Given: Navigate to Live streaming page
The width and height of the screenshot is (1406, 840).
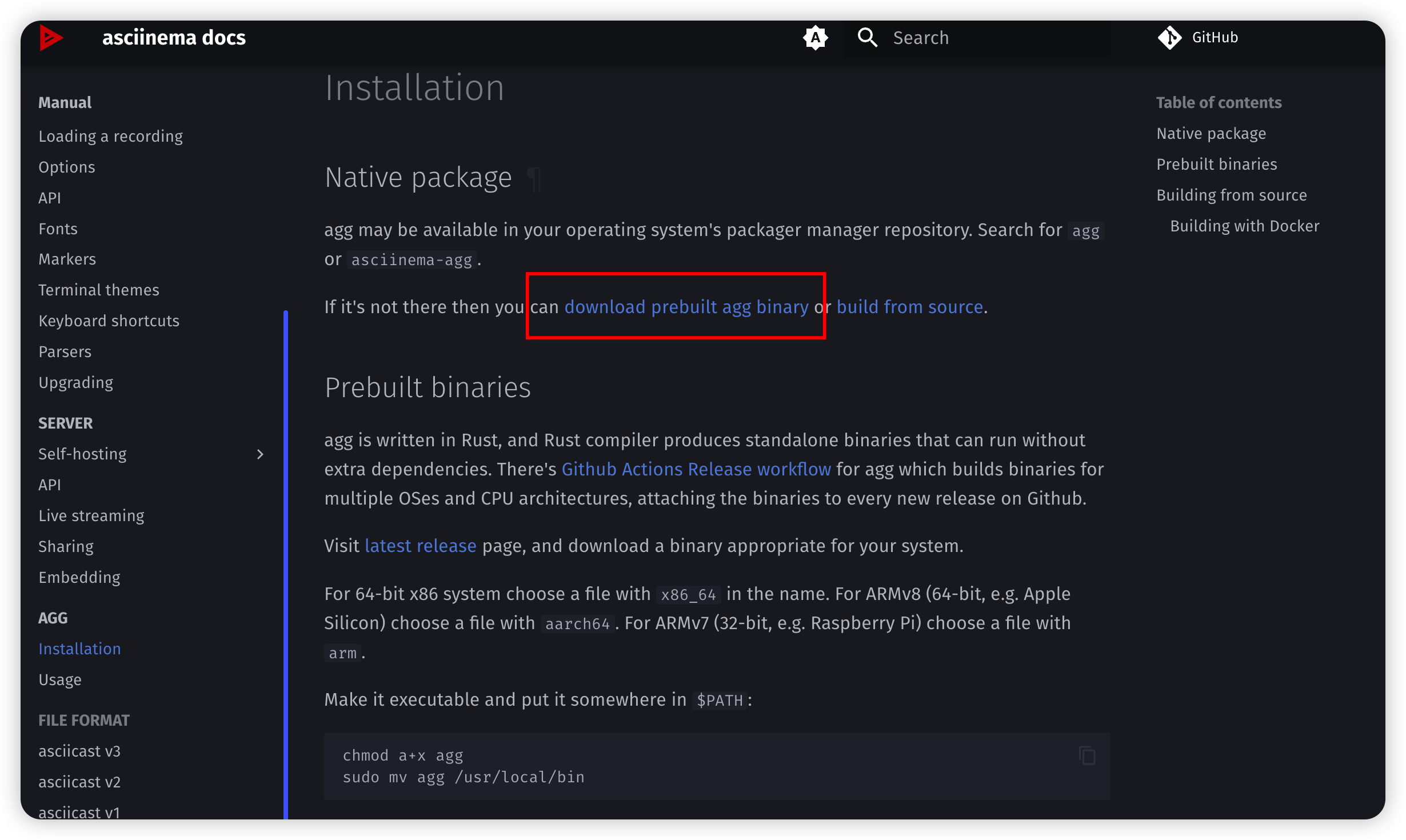Looking at the screenshot, I should pos(91,516).
